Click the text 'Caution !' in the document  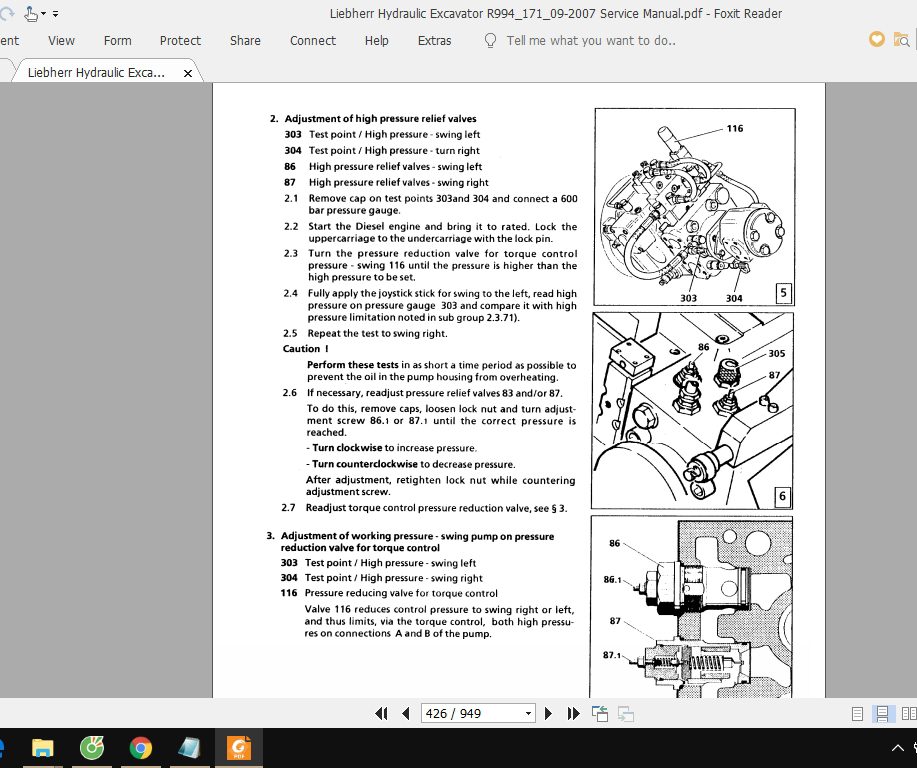coord(305,349)
